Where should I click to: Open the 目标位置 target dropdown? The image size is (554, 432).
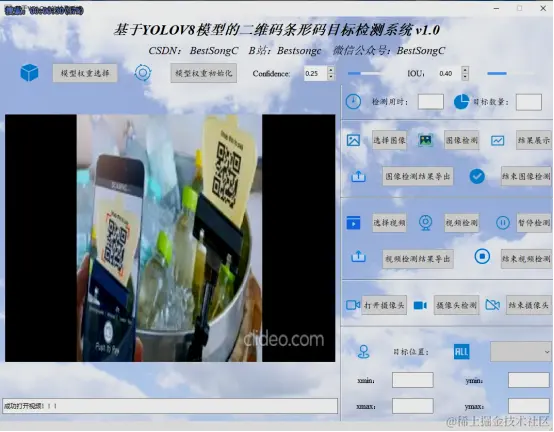[521, 351]
